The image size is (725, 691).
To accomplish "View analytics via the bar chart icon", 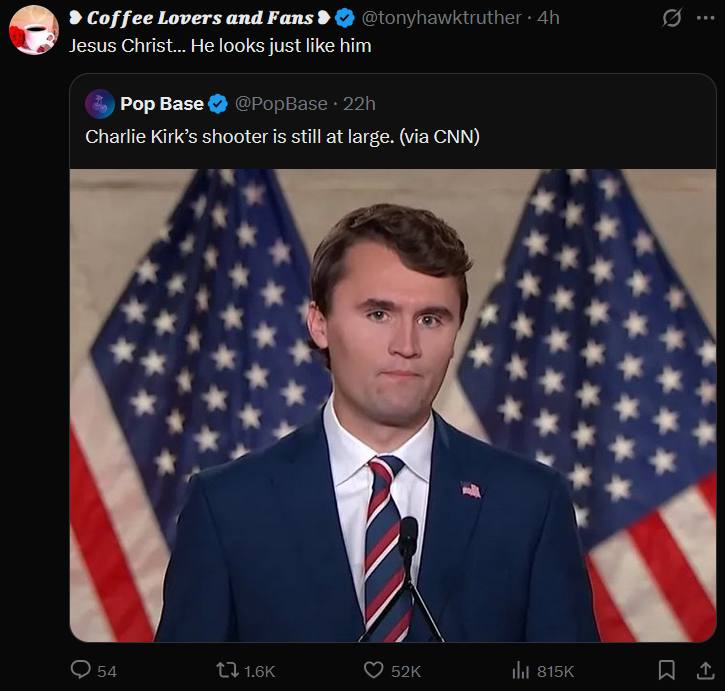I will click(519, 670).
